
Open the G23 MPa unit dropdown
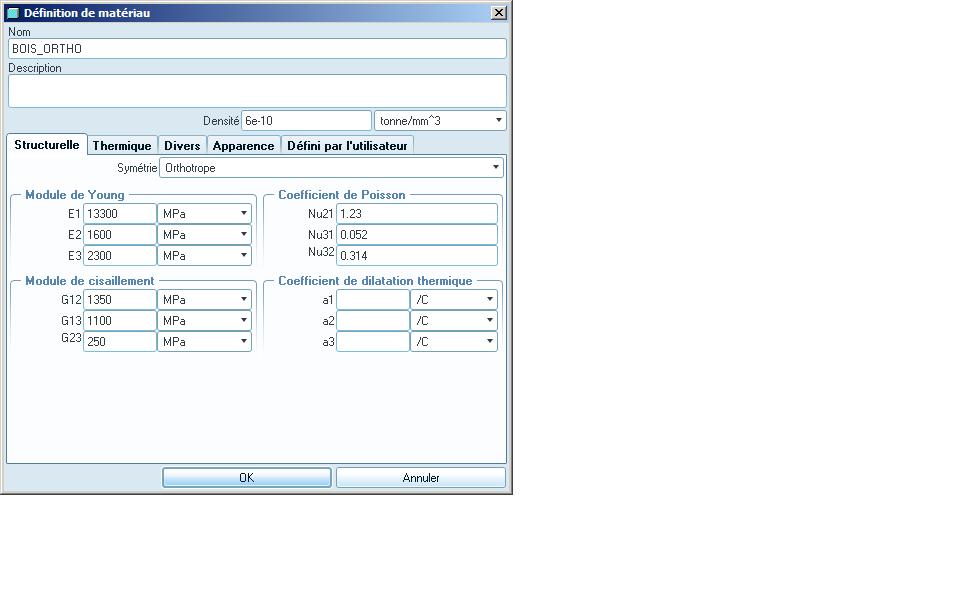click(x=205, y=342)
